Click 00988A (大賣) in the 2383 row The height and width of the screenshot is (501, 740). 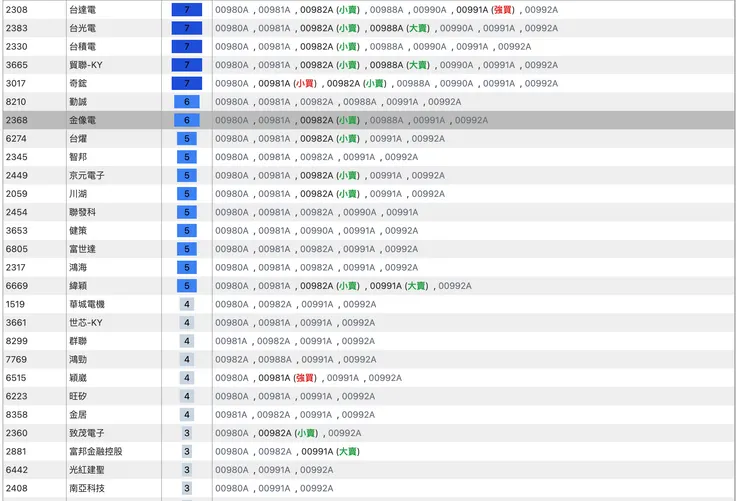point(399,28)
